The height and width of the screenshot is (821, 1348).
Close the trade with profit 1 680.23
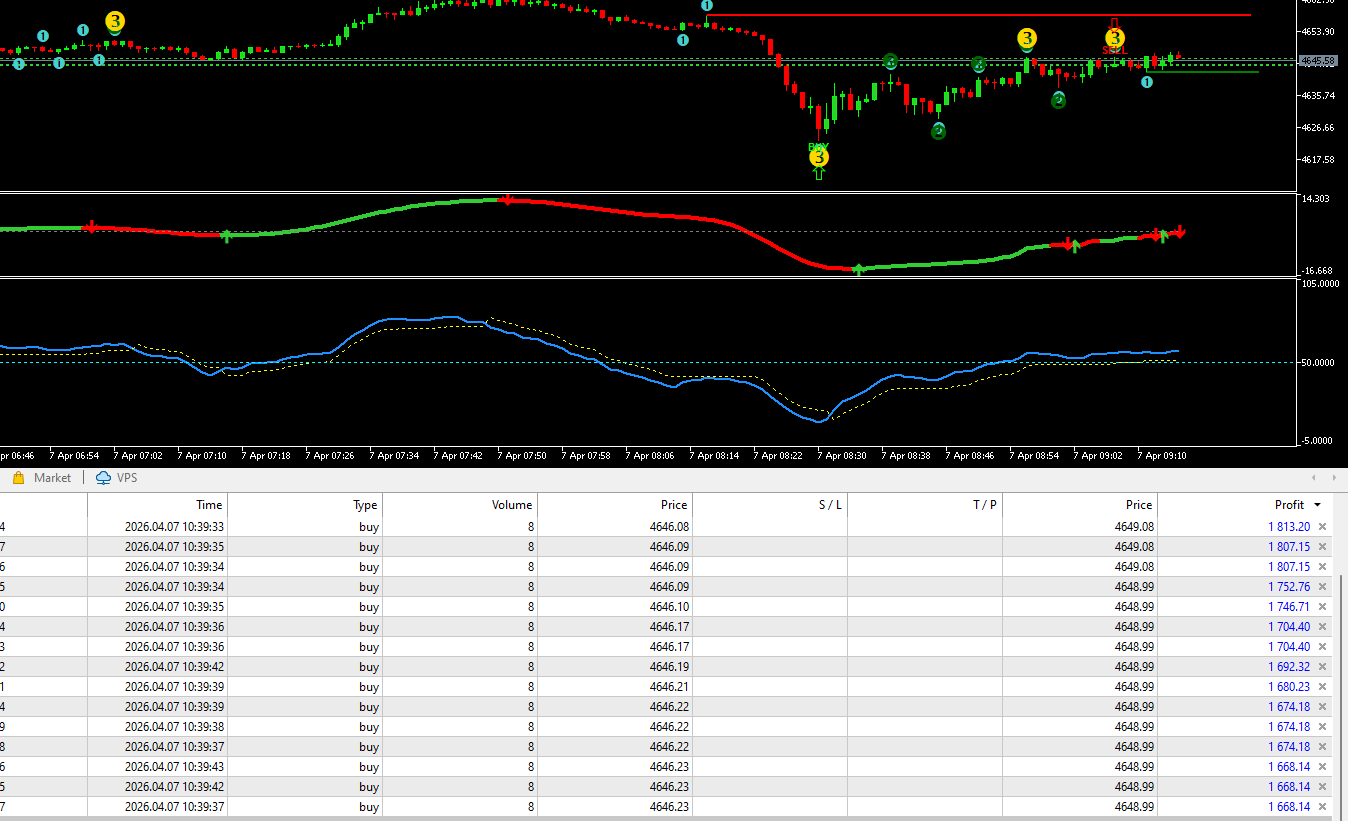pos(1322,687)
